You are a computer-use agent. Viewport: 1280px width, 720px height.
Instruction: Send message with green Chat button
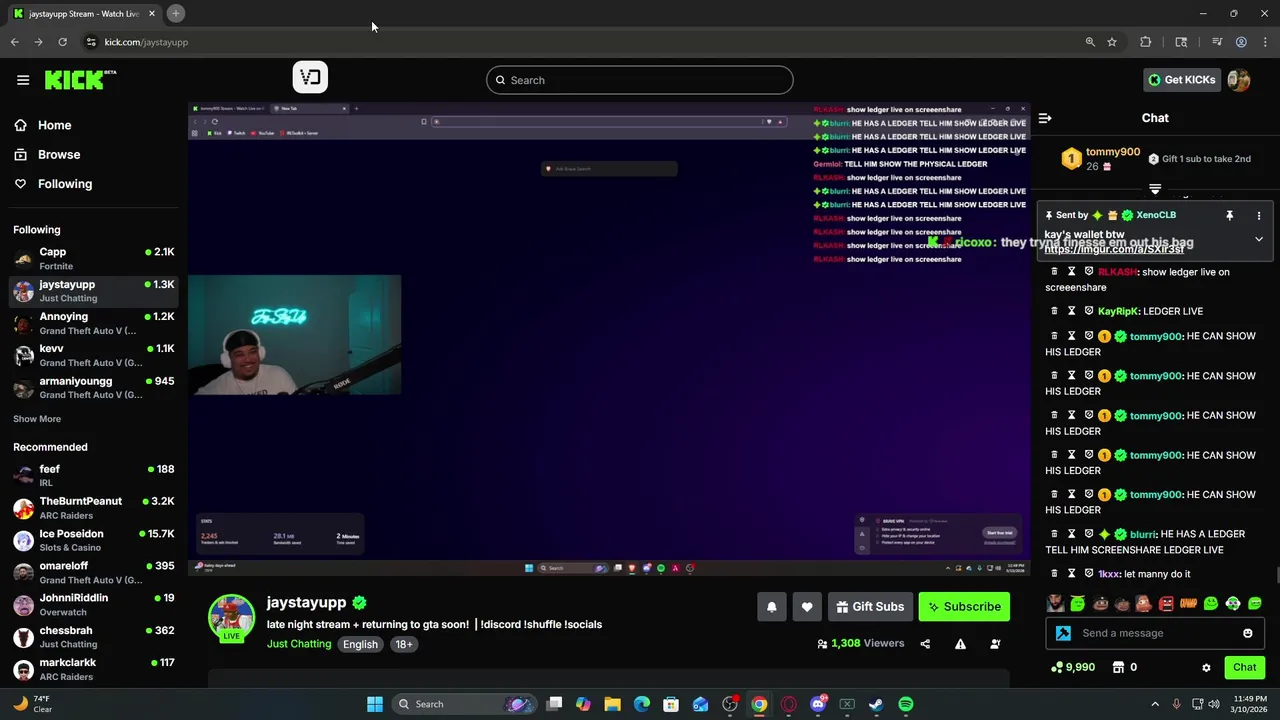coord(1244,667)
